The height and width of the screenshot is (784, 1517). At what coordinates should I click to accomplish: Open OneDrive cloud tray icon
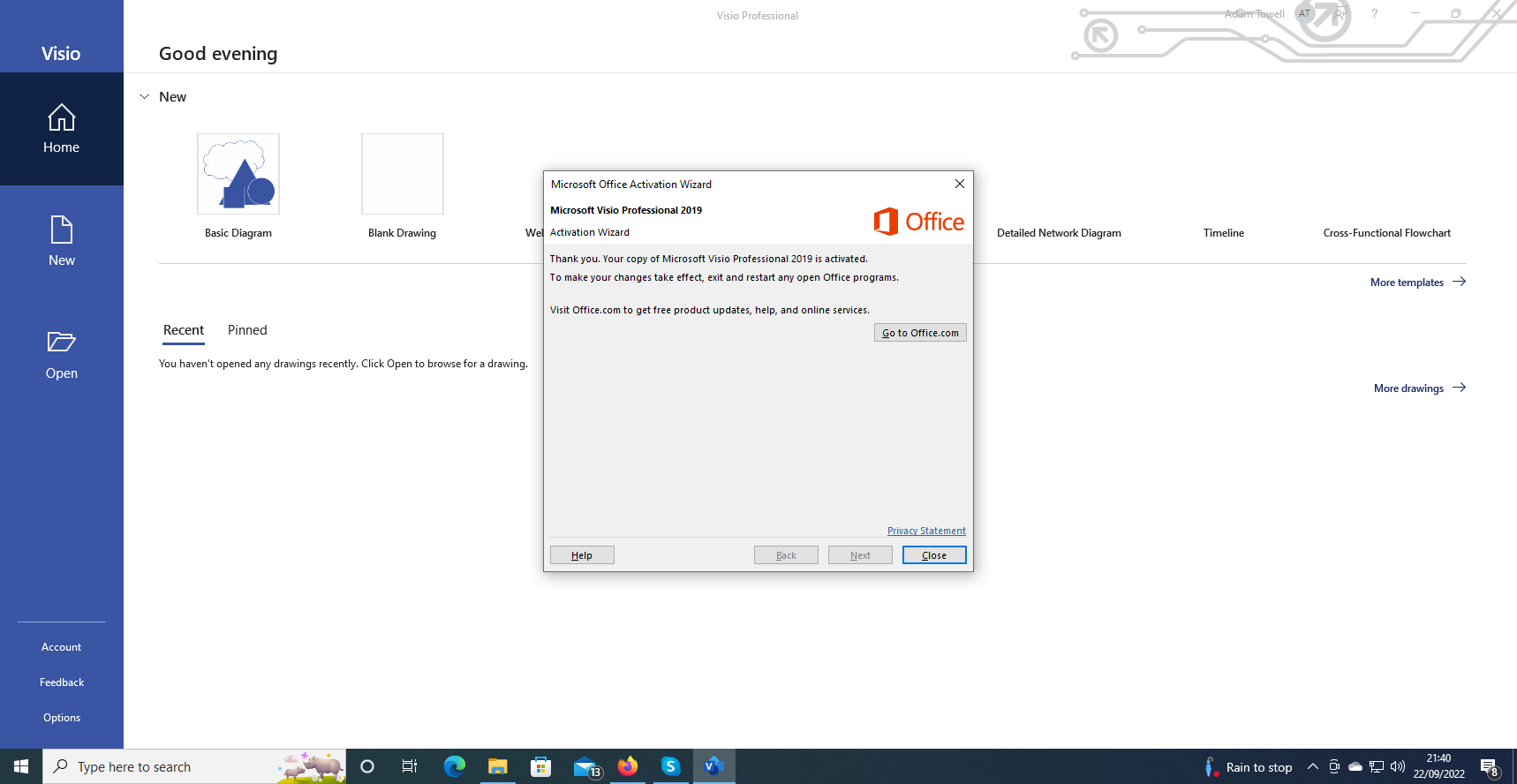[x=1355, y=766]
